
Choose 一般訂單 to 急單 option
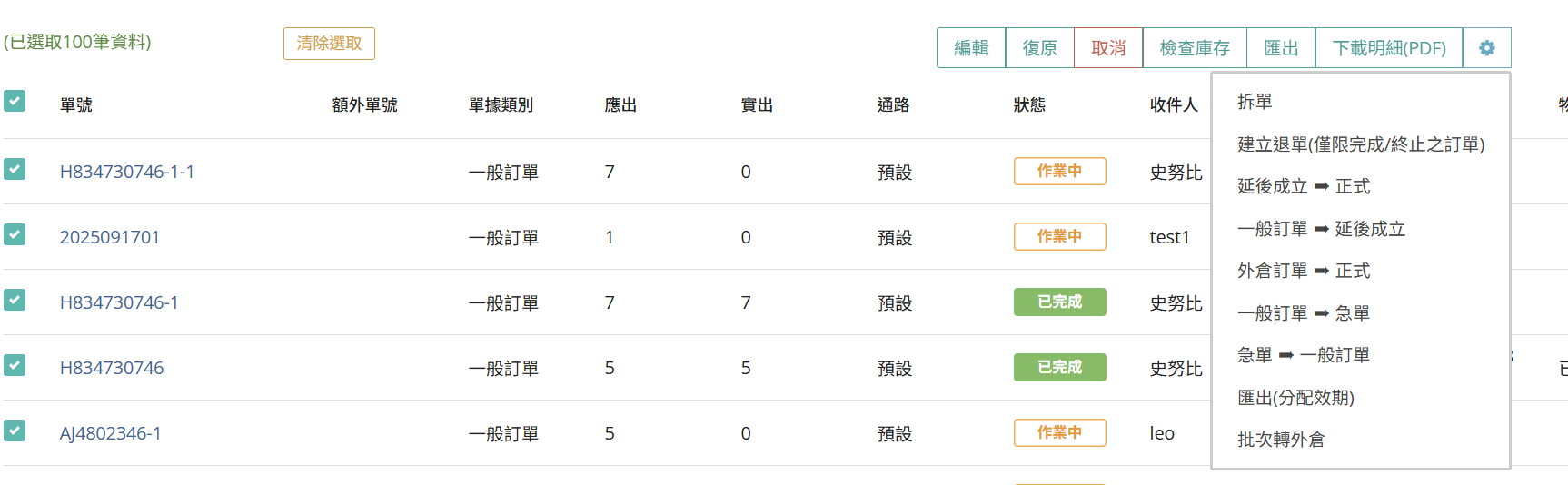(1303, 313)
